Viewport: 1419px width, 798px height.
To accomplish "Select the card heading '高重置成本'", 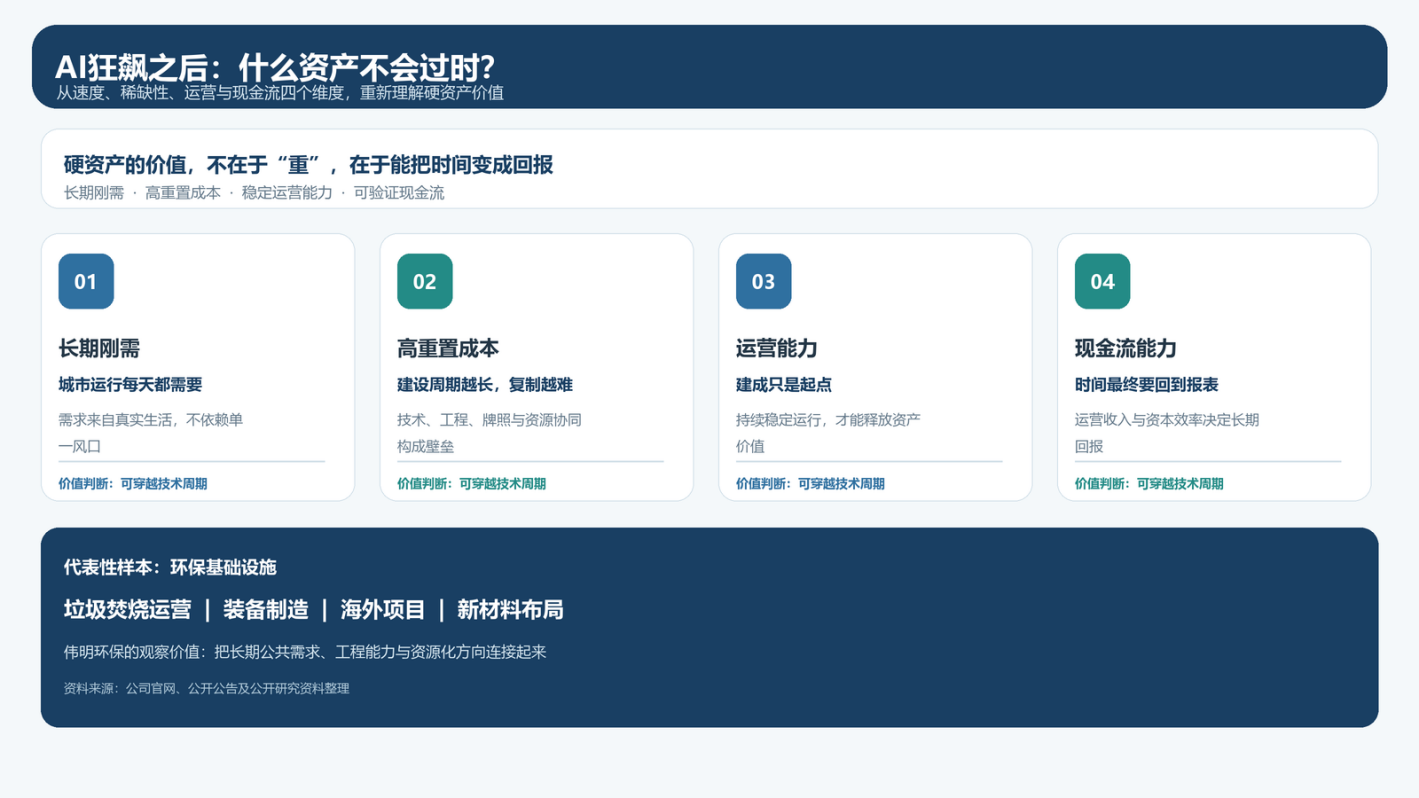I will point(448,348).
